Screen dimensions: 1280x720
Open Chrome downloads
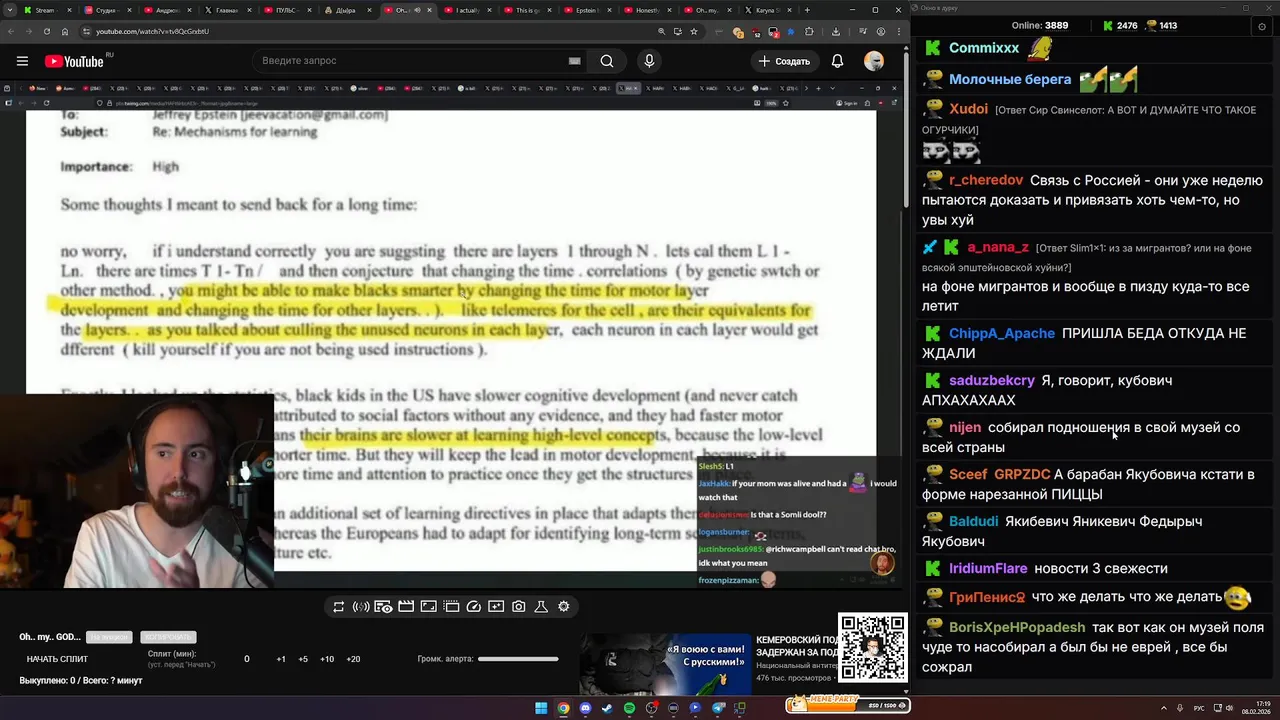coord(836,31)
